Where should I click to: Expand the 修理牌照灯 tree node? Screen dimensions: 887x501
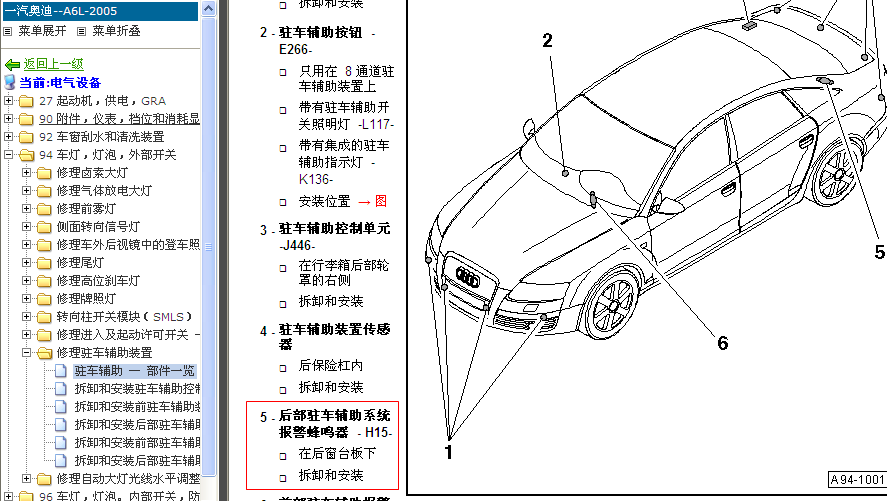tap(27, 299)
